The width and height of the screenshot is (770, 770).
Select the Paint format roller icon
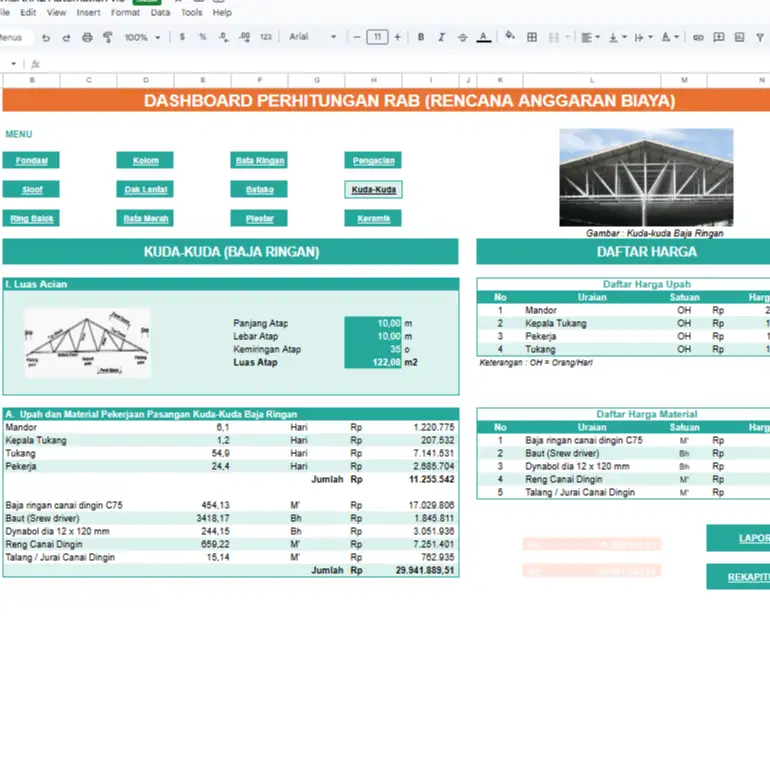click(108, 37)
